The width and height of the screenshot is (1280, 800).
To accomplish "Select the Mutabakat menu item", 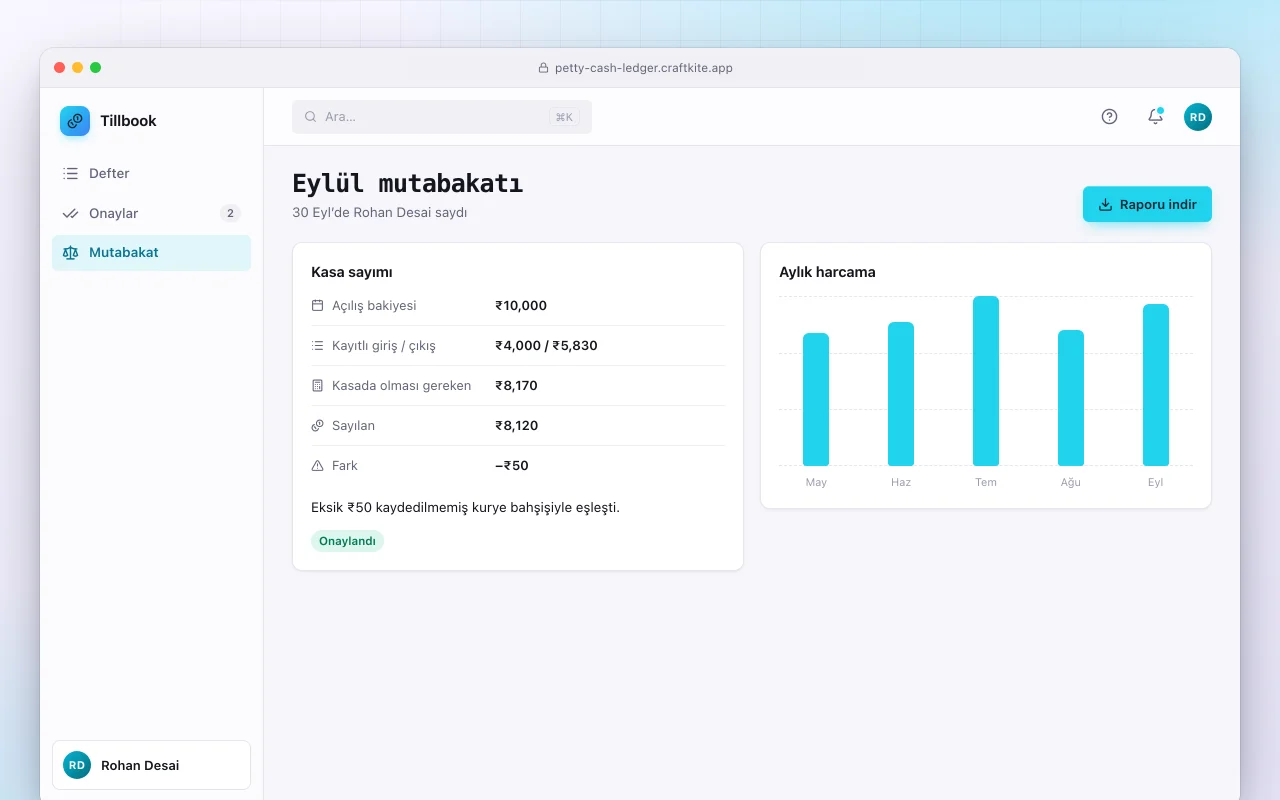I will click(151, 253).
